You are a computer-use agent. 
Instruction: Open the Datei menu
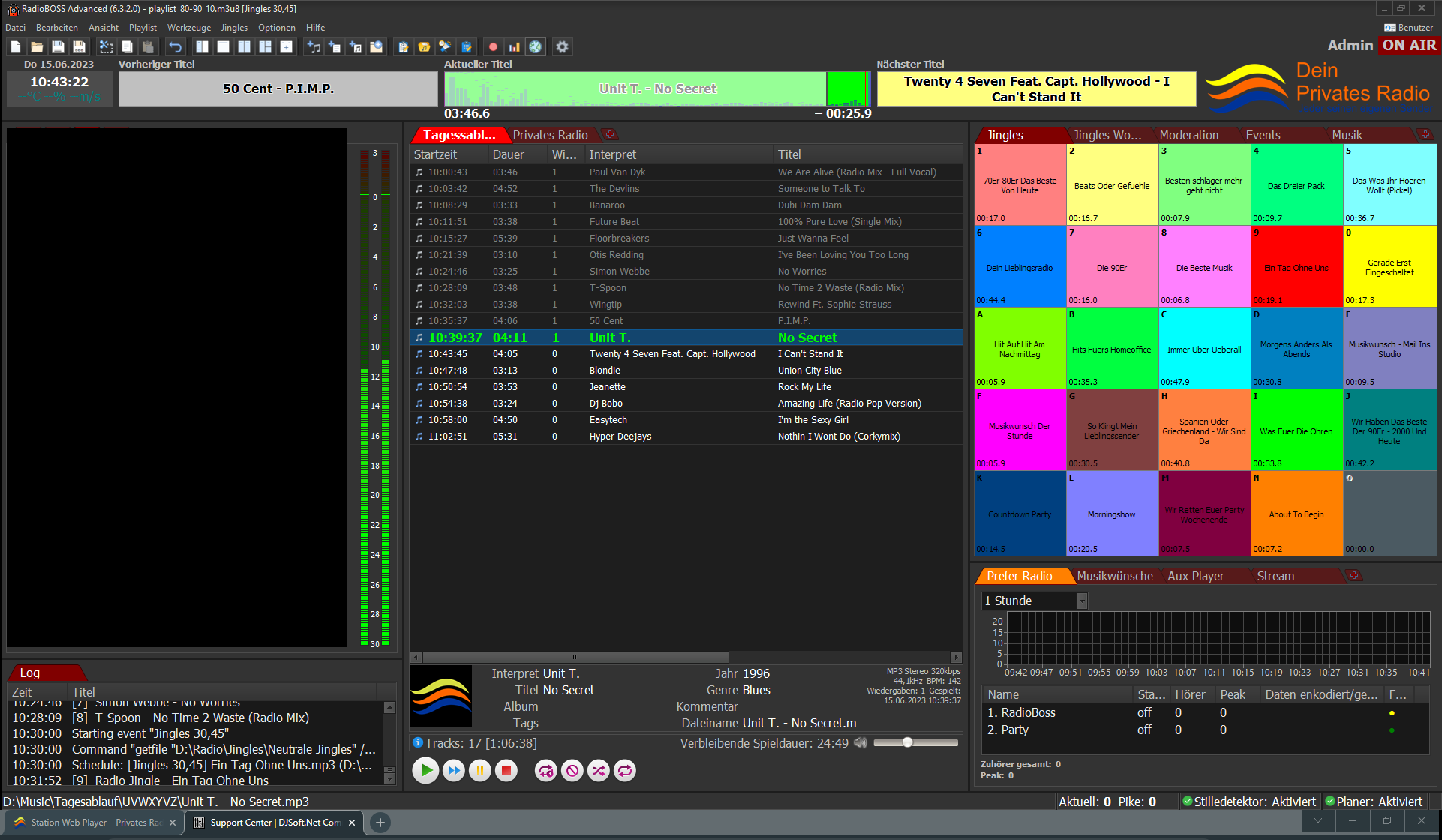(16, 28)
